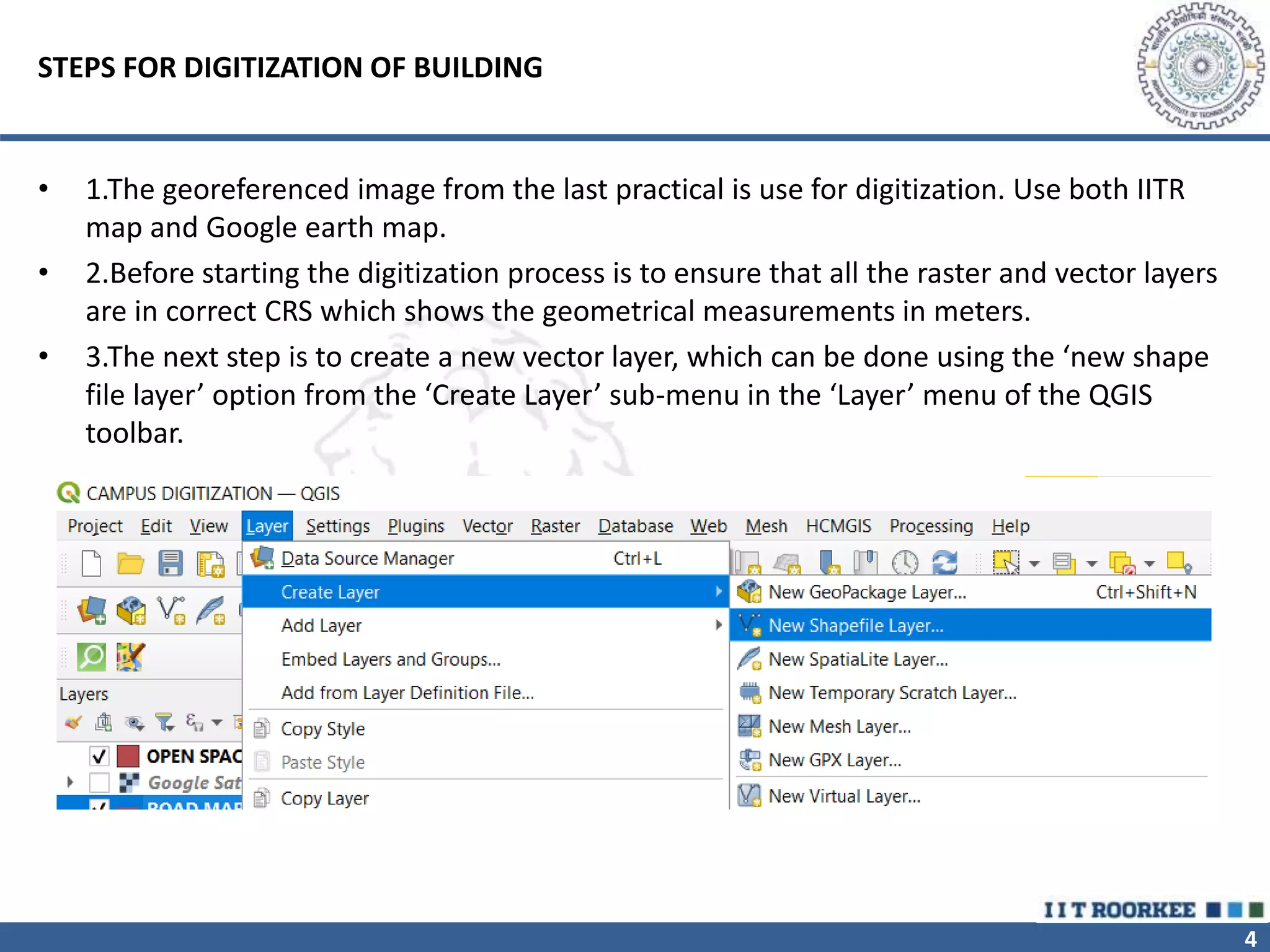Choose Add from Layer Definition File
Viewport: 1270px width, 952px height.
(x=486, y=692)
